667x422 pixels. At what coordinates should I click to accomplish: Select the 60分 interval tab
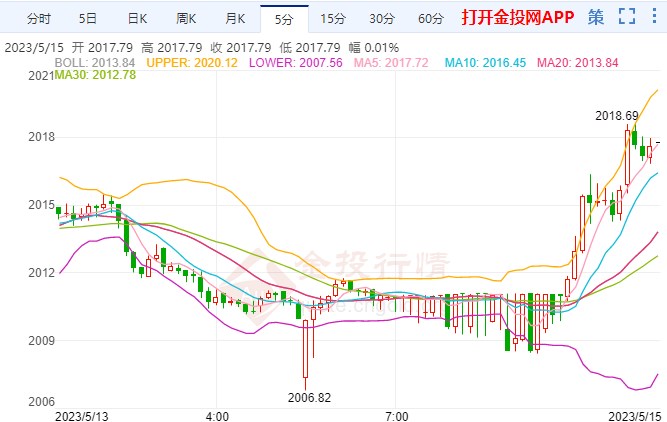point(431,19)
